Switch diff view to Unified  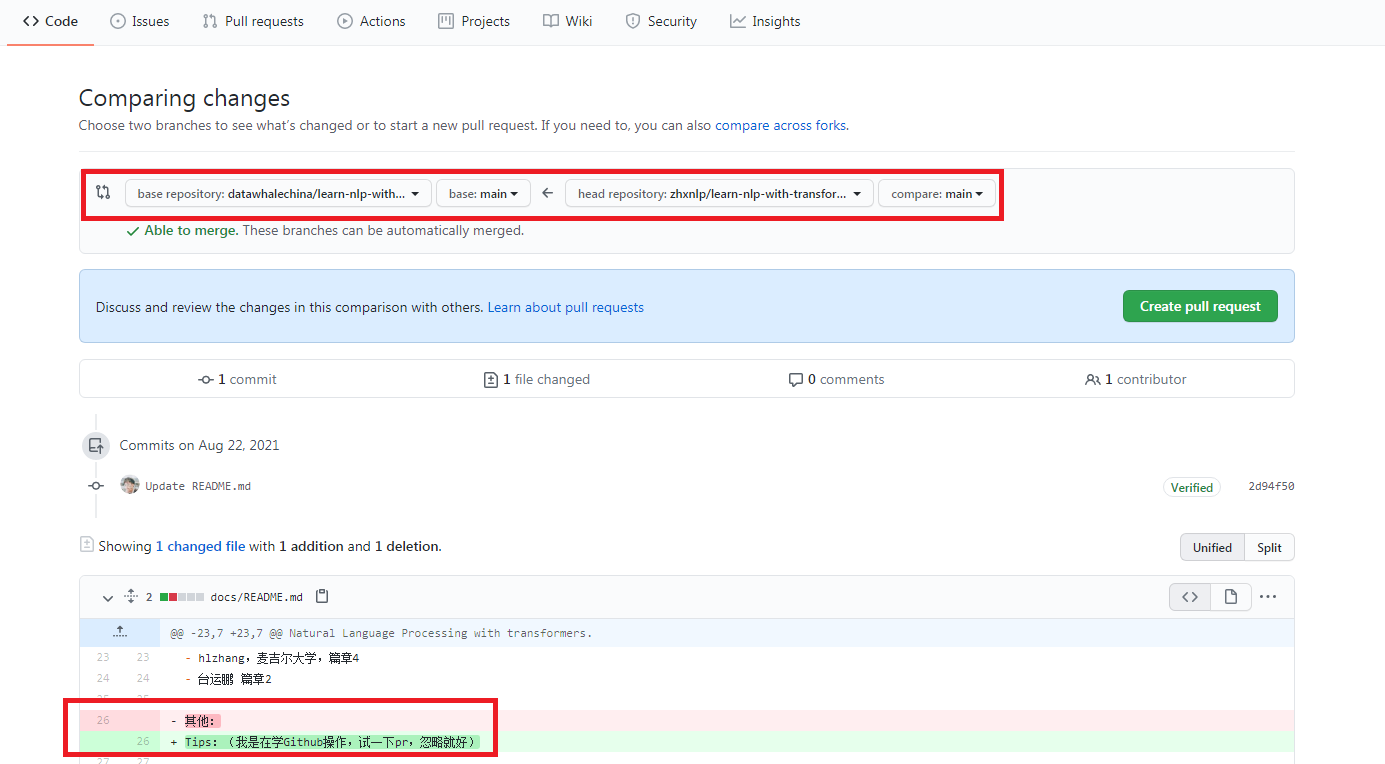1212,547
